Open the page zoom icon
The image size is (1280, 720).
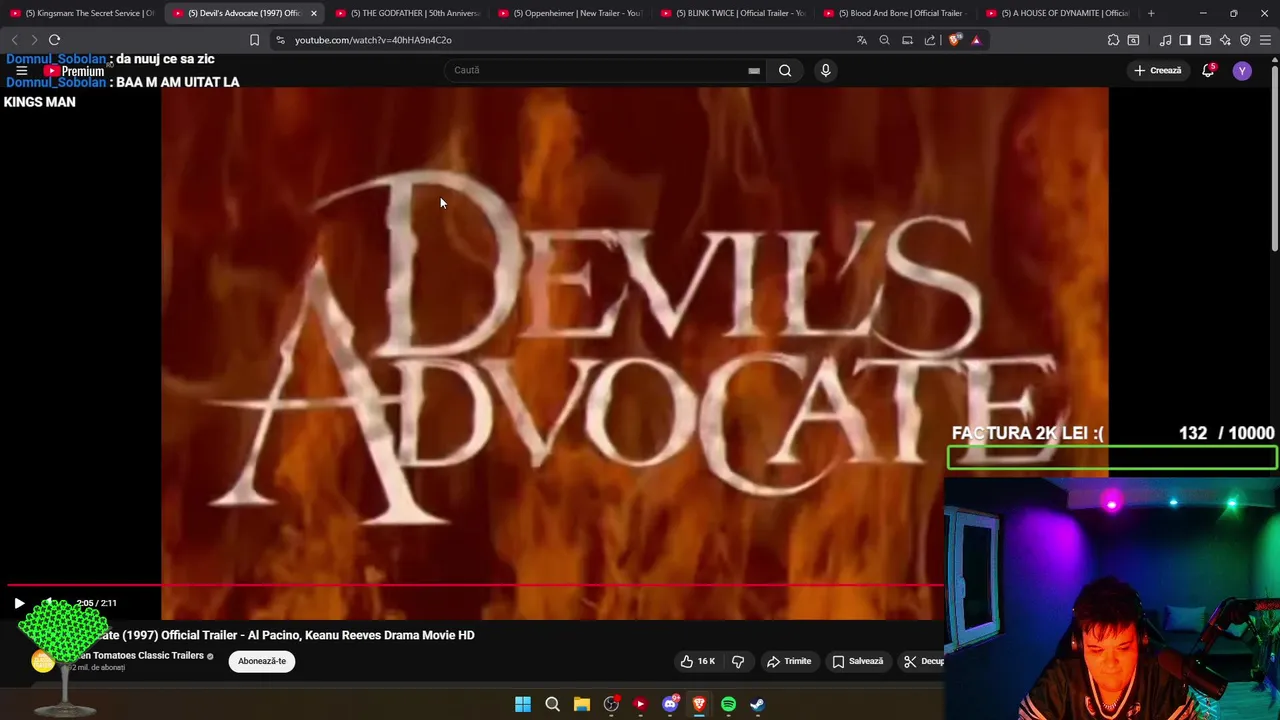(884, 40)
